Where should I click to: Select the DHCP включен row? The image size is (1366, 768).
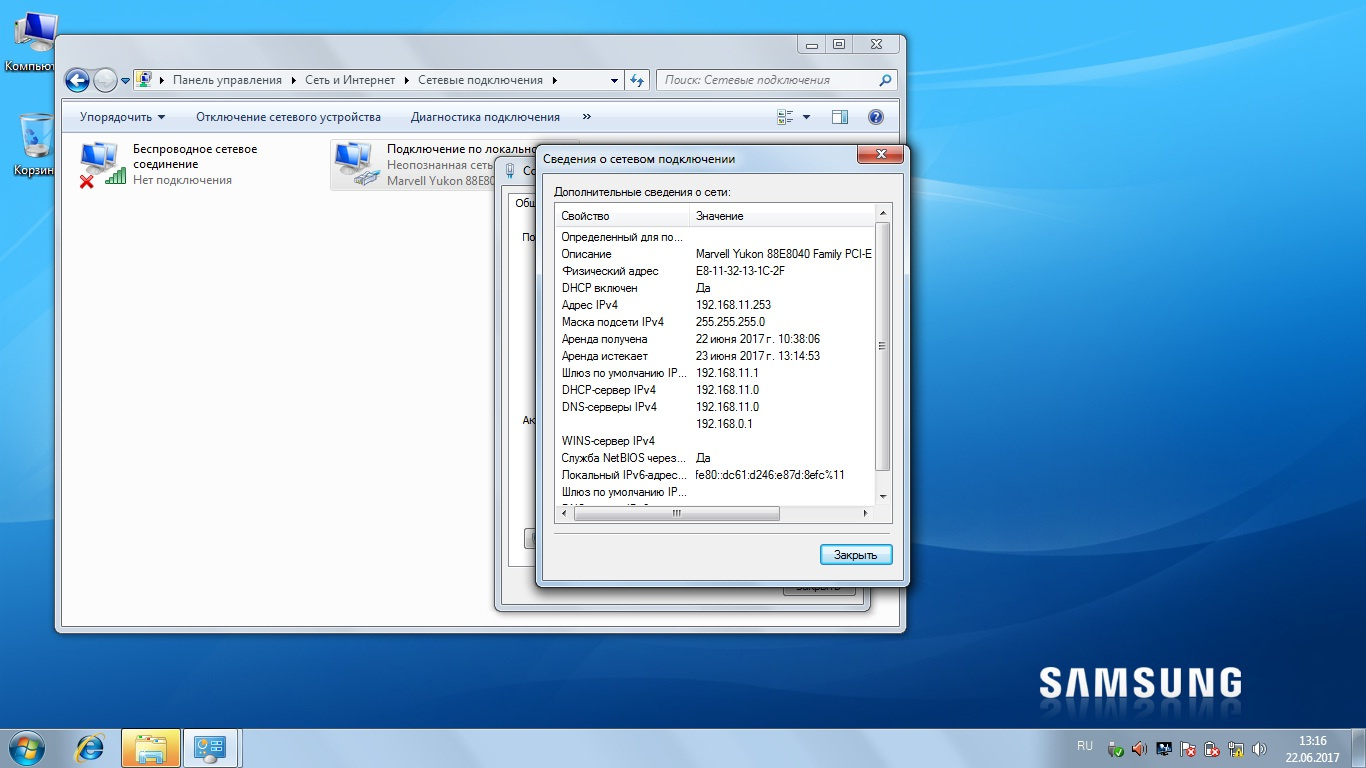715,288
